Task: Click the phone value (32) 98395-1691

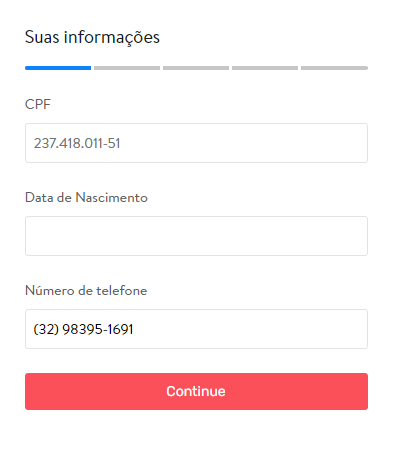Action: 83,329
